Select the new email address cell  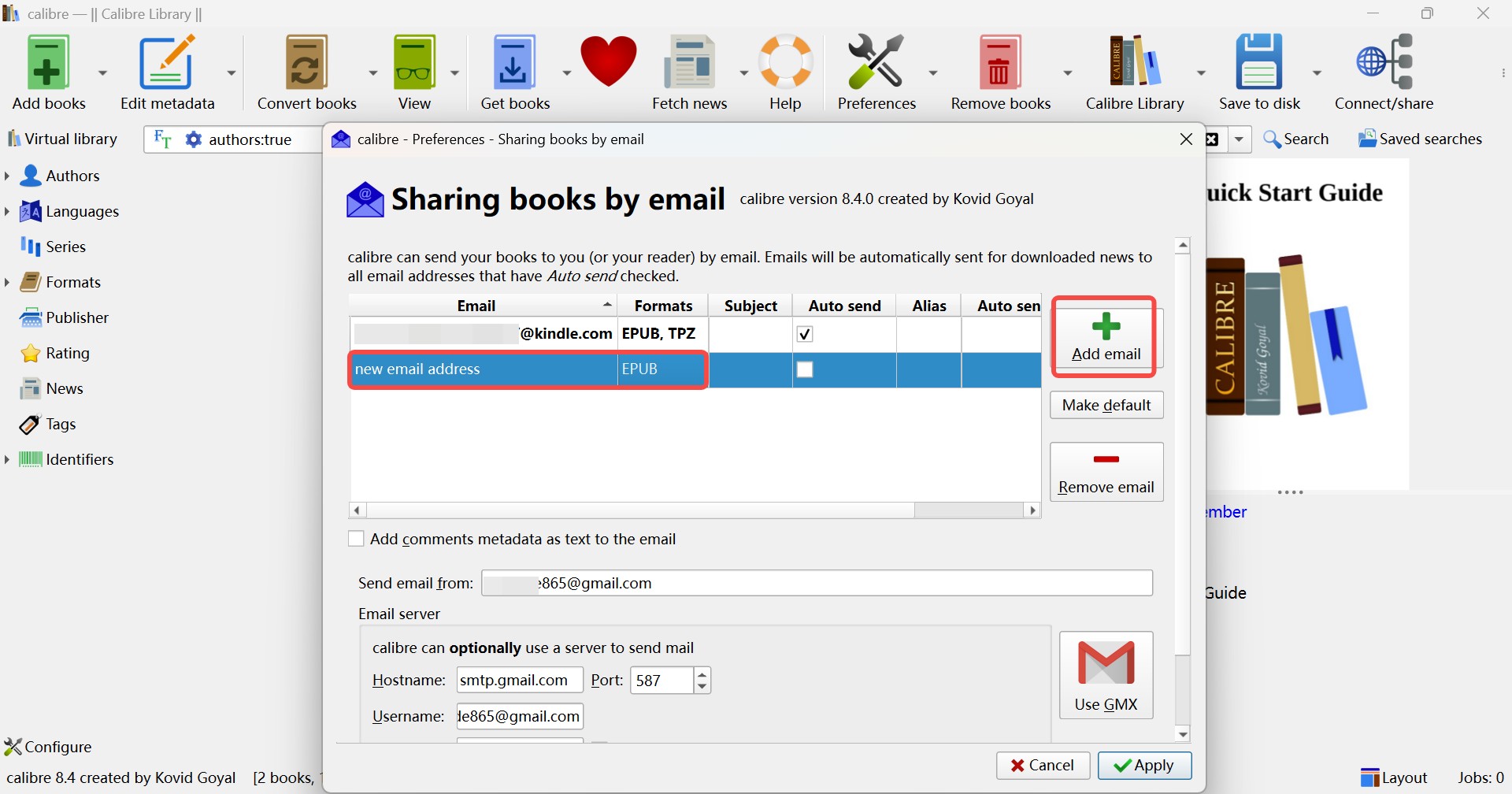click(x=484, y=369)
